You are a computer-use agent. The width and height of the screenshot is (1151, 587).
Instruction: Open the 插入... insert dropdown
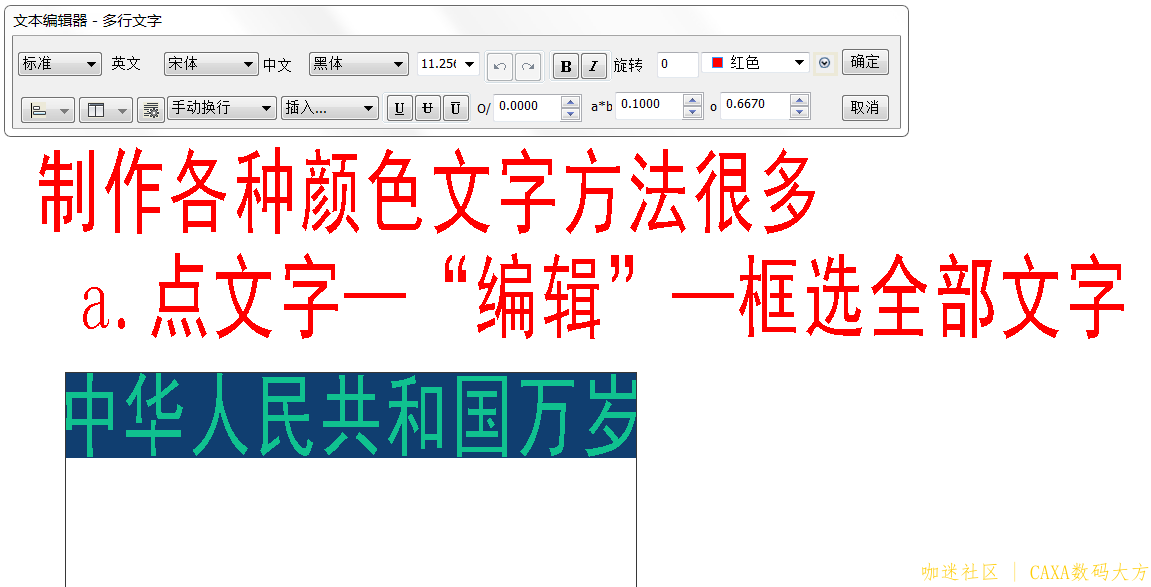point(330,108)
